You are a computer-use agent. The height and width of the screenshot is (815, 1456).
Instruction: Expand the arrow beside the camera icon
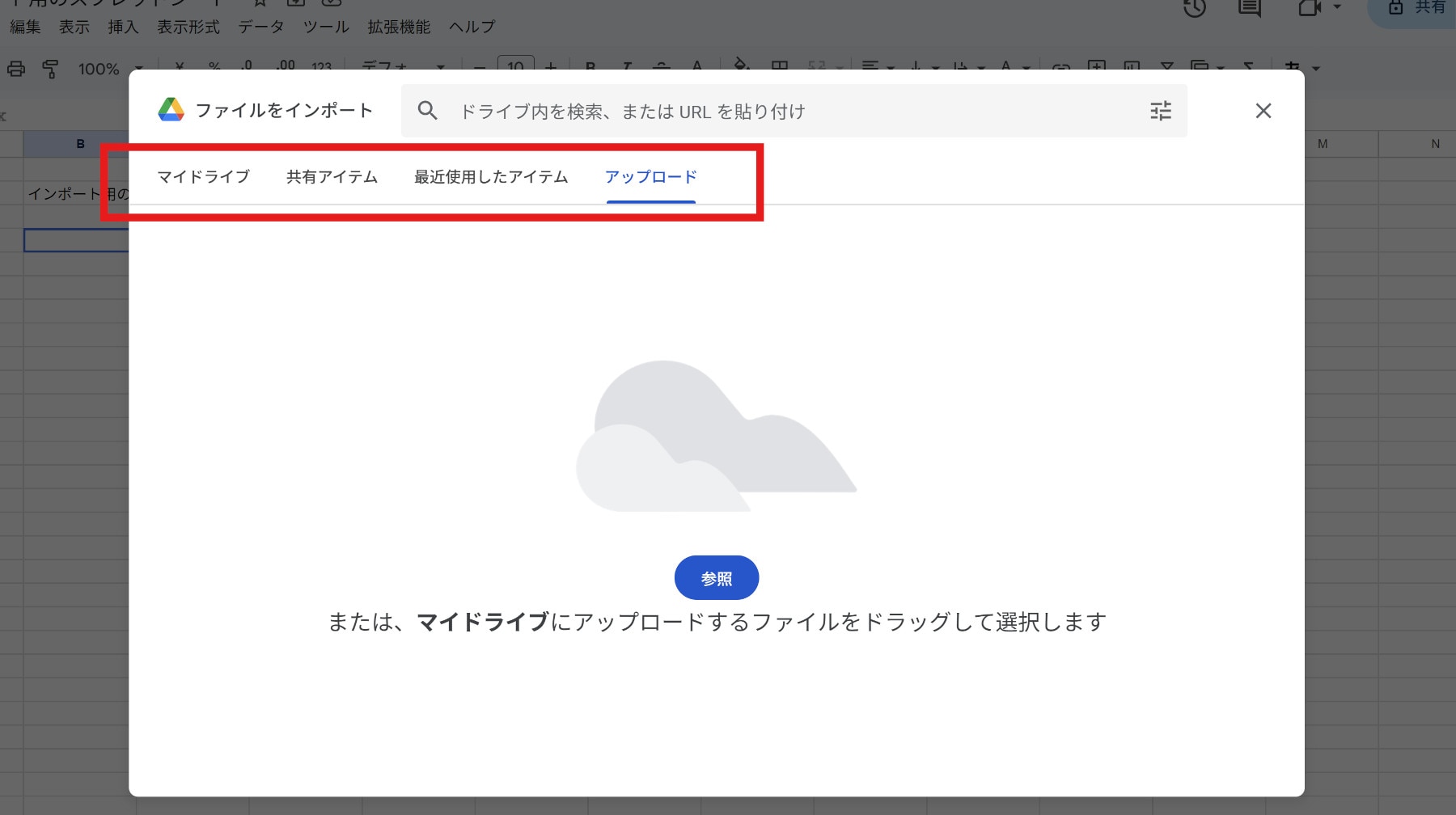[x=1337, y=7]
